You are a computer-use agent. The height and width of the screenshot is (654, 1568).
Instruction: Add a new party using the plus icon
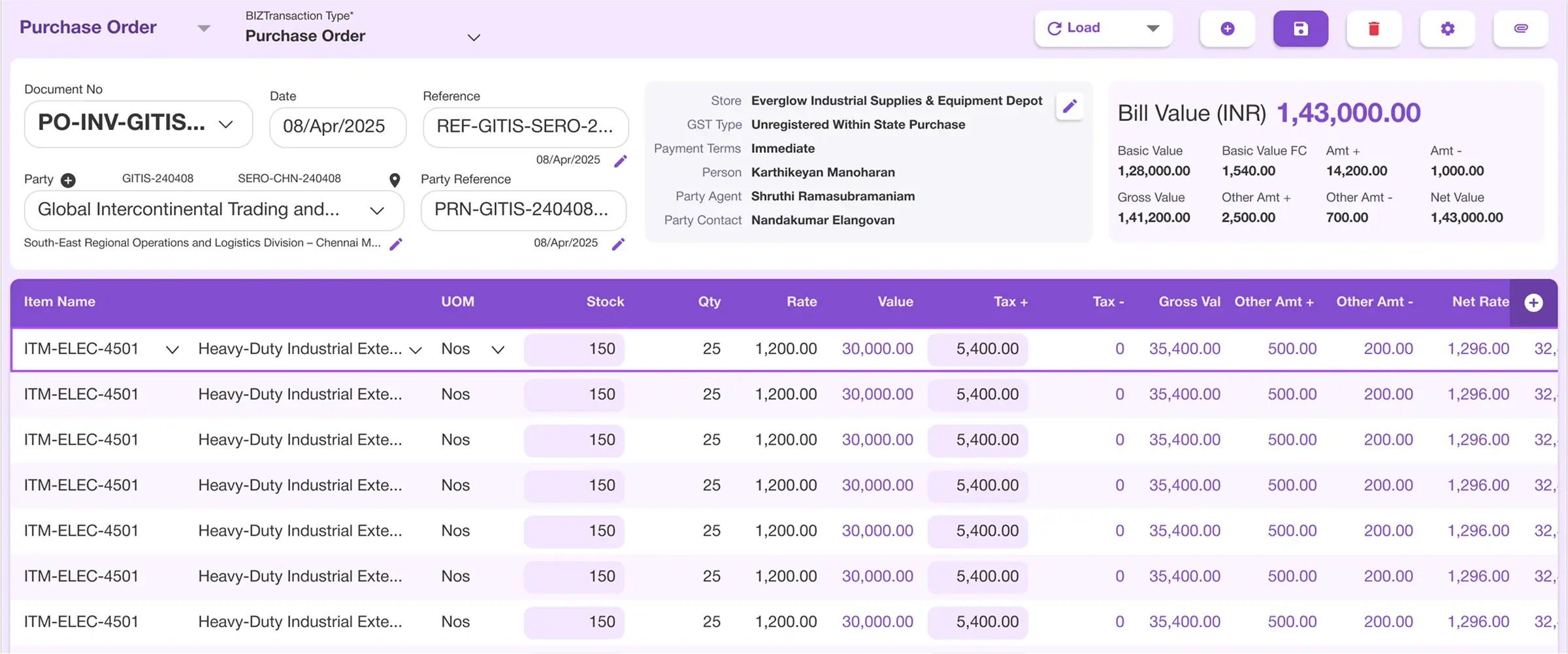tap(68, 180)
